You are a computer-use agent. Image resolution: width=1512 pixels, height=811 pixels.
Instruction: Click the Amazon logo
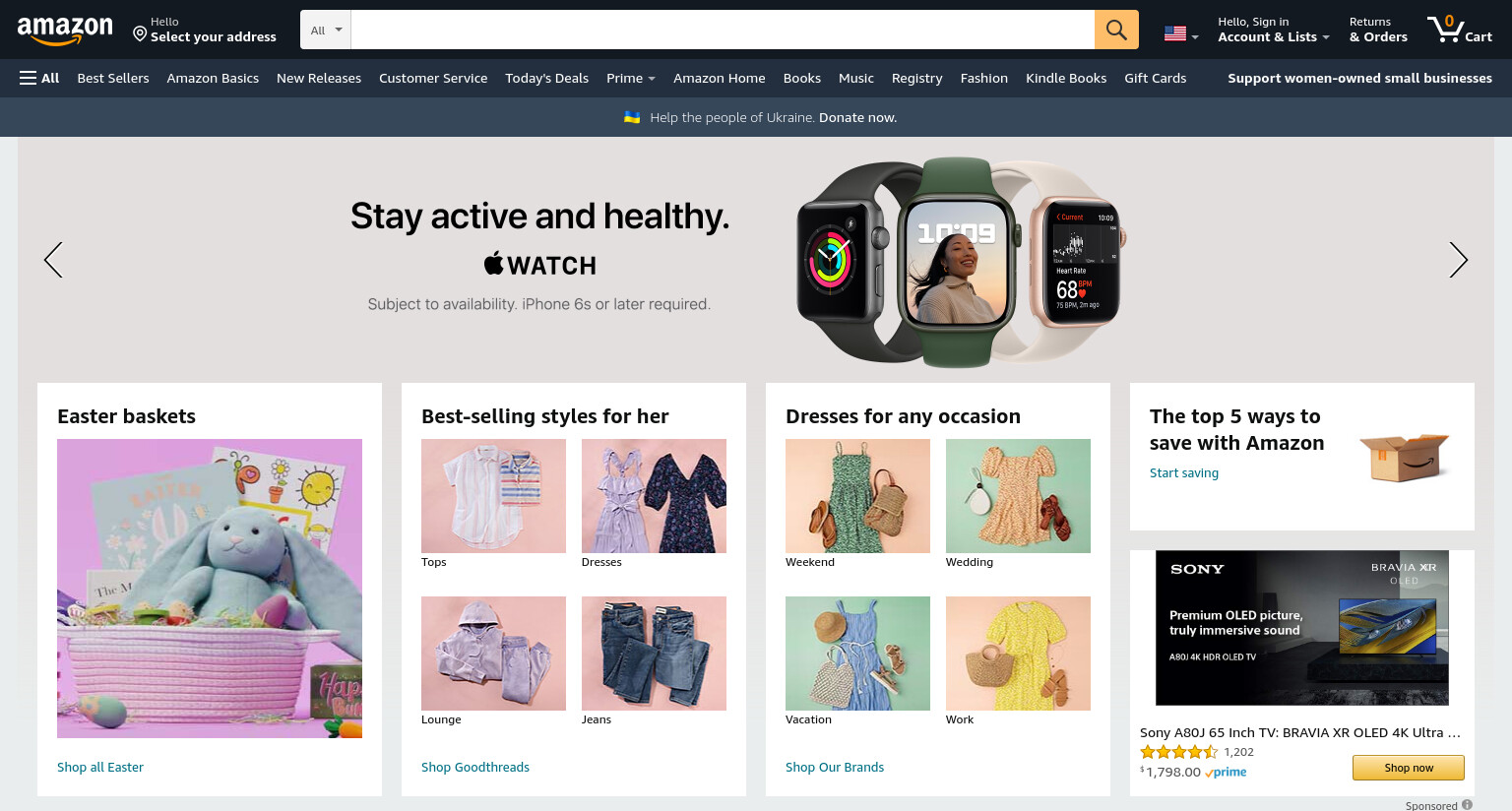[x=65, y=31]
